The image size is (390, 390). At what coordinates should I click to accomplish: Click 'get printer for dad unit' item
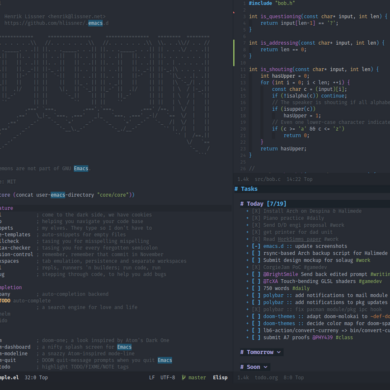[298, 232]
